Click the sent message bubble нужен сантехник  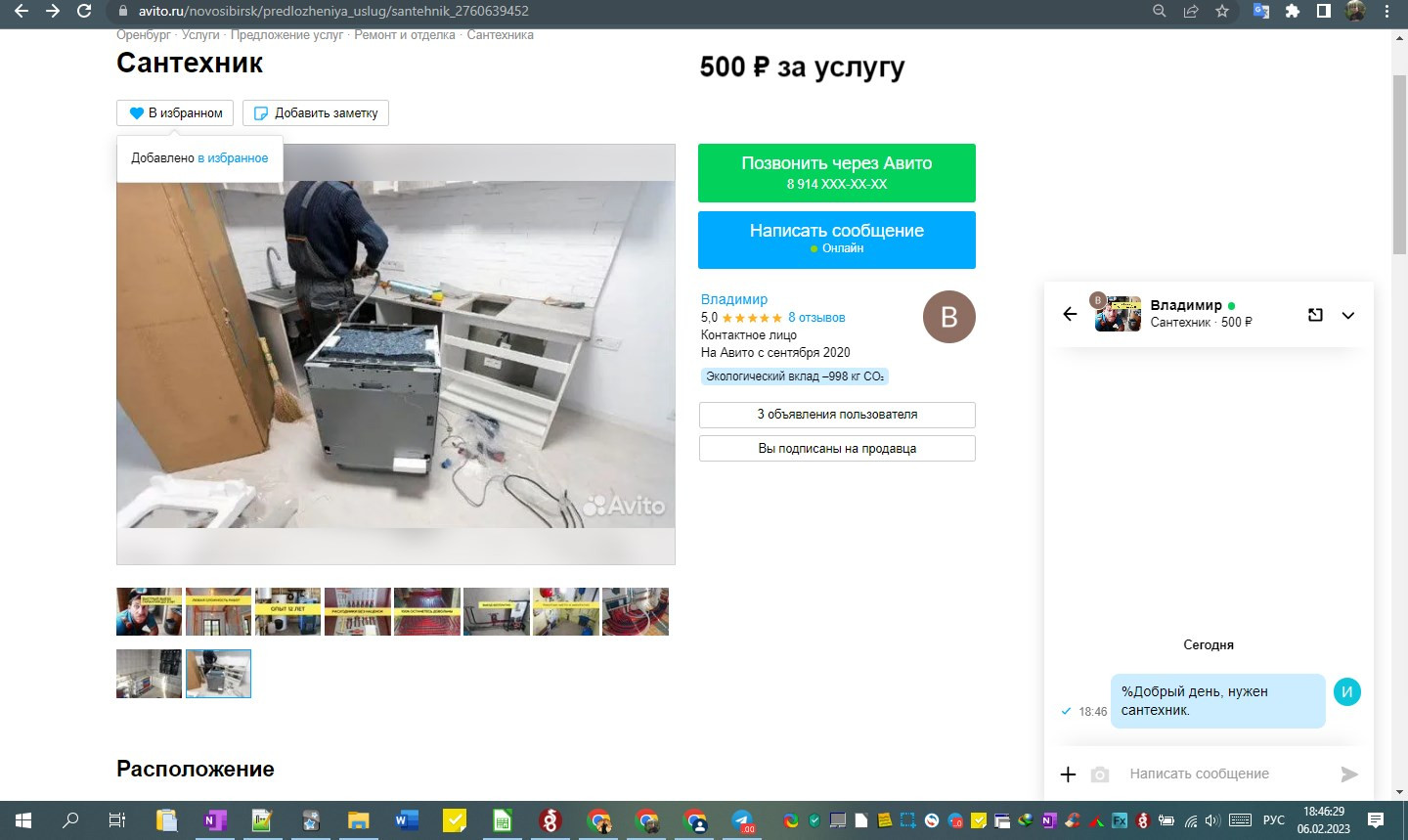[1217, 701]
